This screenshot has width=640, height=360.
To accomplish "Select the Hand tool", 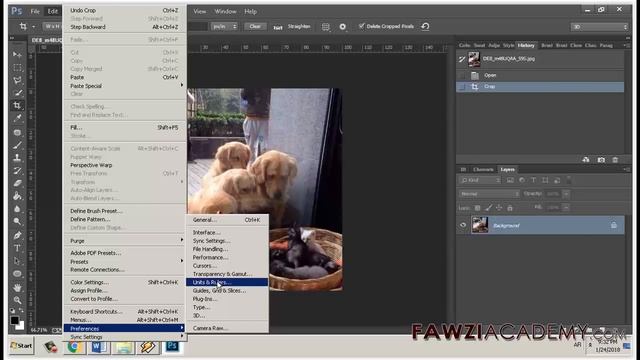I will [17, 287].
